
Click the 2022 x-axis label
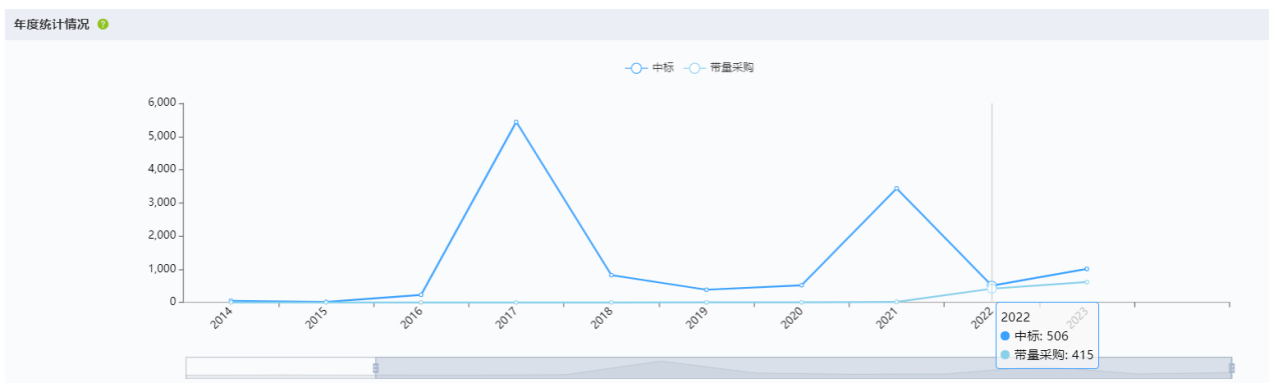click(x=982, y=319)
